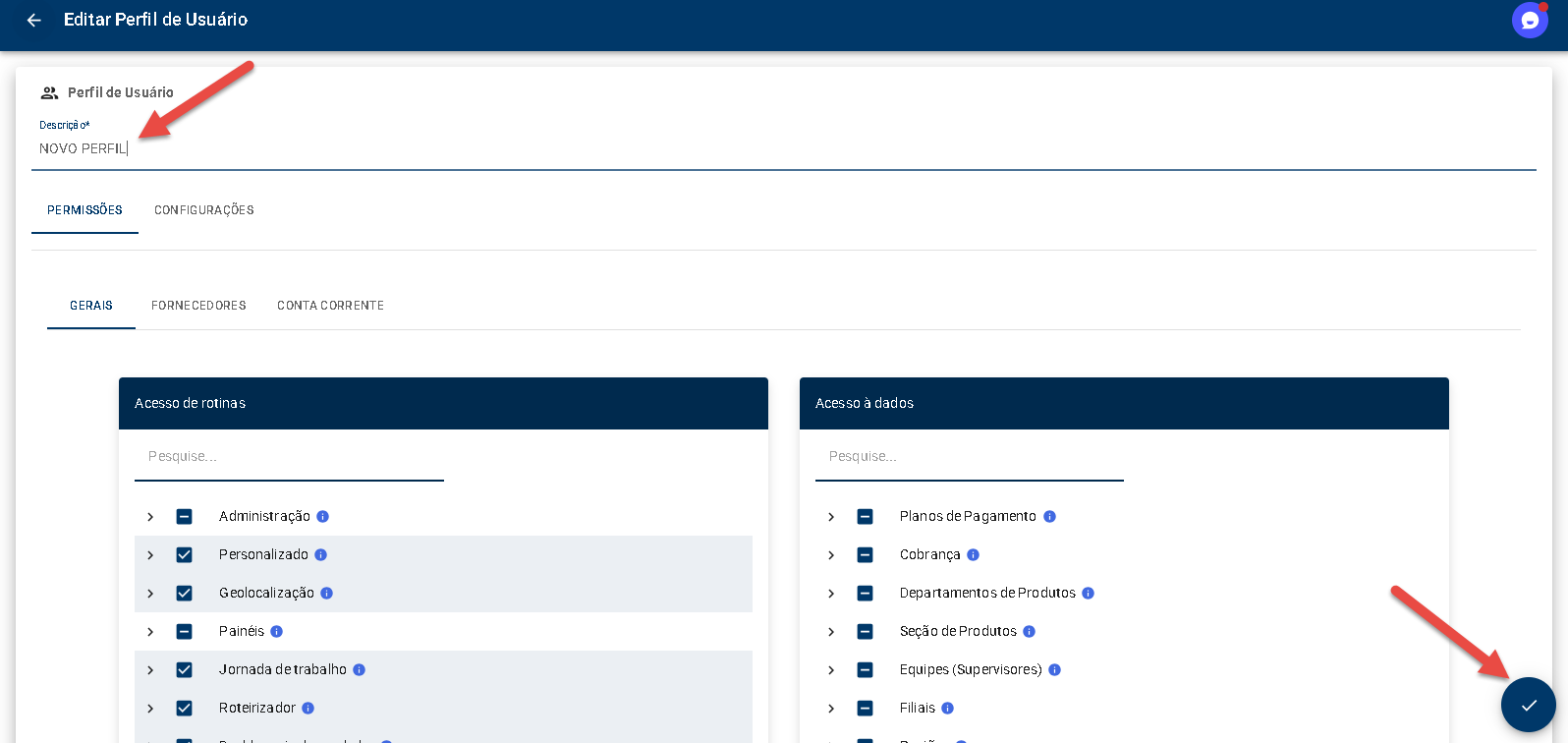Show info for Seção de Produtos

1029,631
